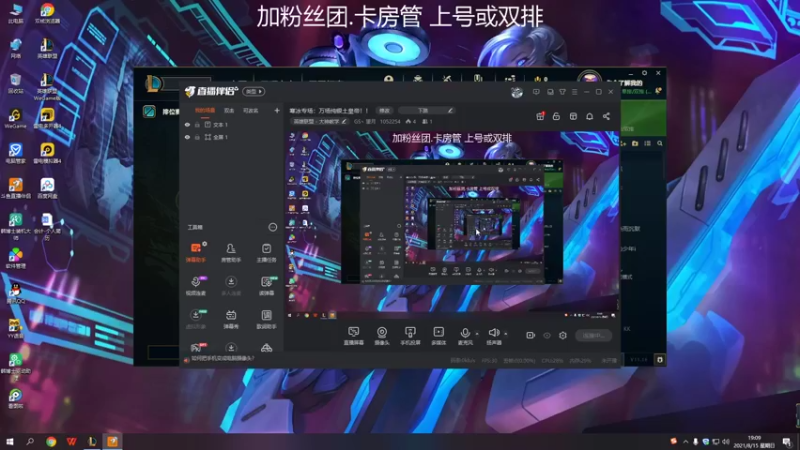Screen dimensions: 800x450
Task: Switch to the third scene tab
Action: [x=250, y=111]
